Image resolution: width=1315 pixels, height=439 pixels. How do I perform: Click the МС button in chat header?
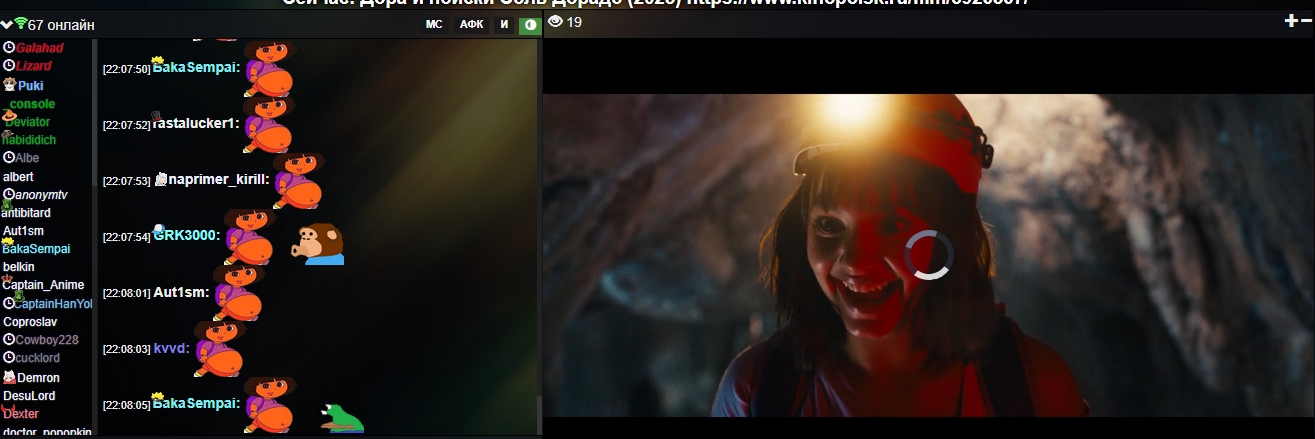pos(434,25)
